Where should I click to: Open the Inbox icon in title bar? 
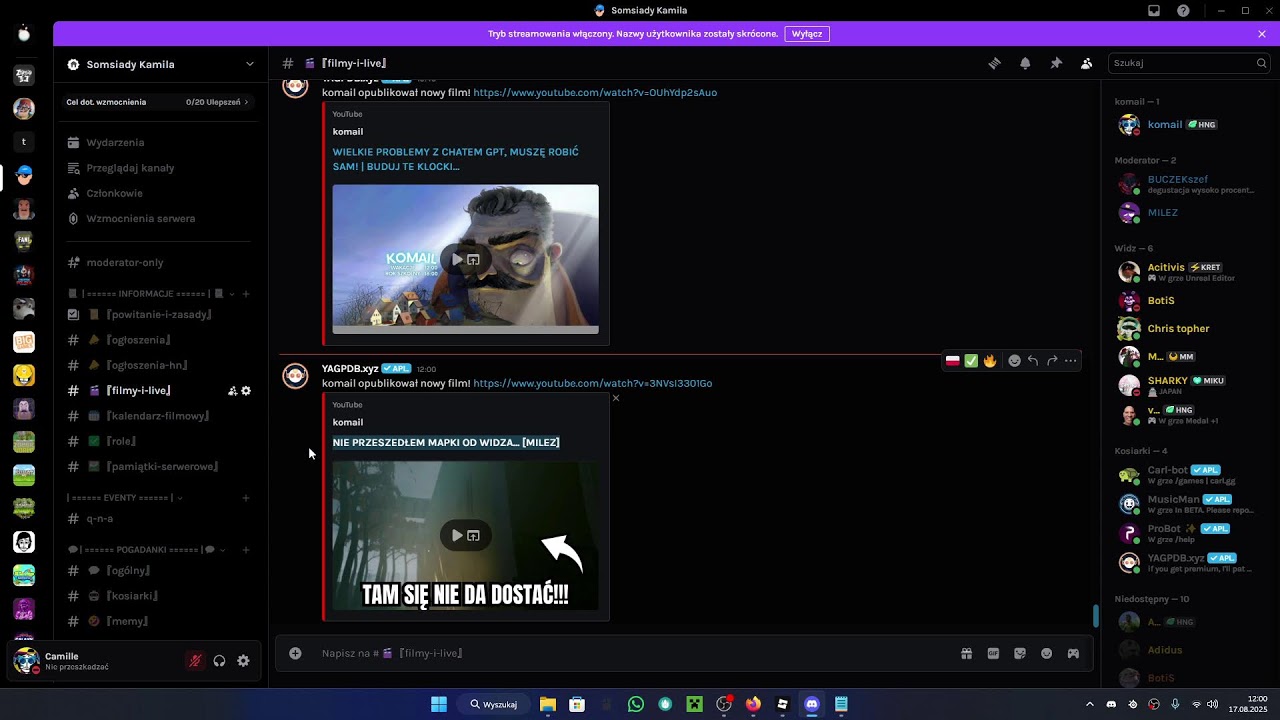[1154, 11]
